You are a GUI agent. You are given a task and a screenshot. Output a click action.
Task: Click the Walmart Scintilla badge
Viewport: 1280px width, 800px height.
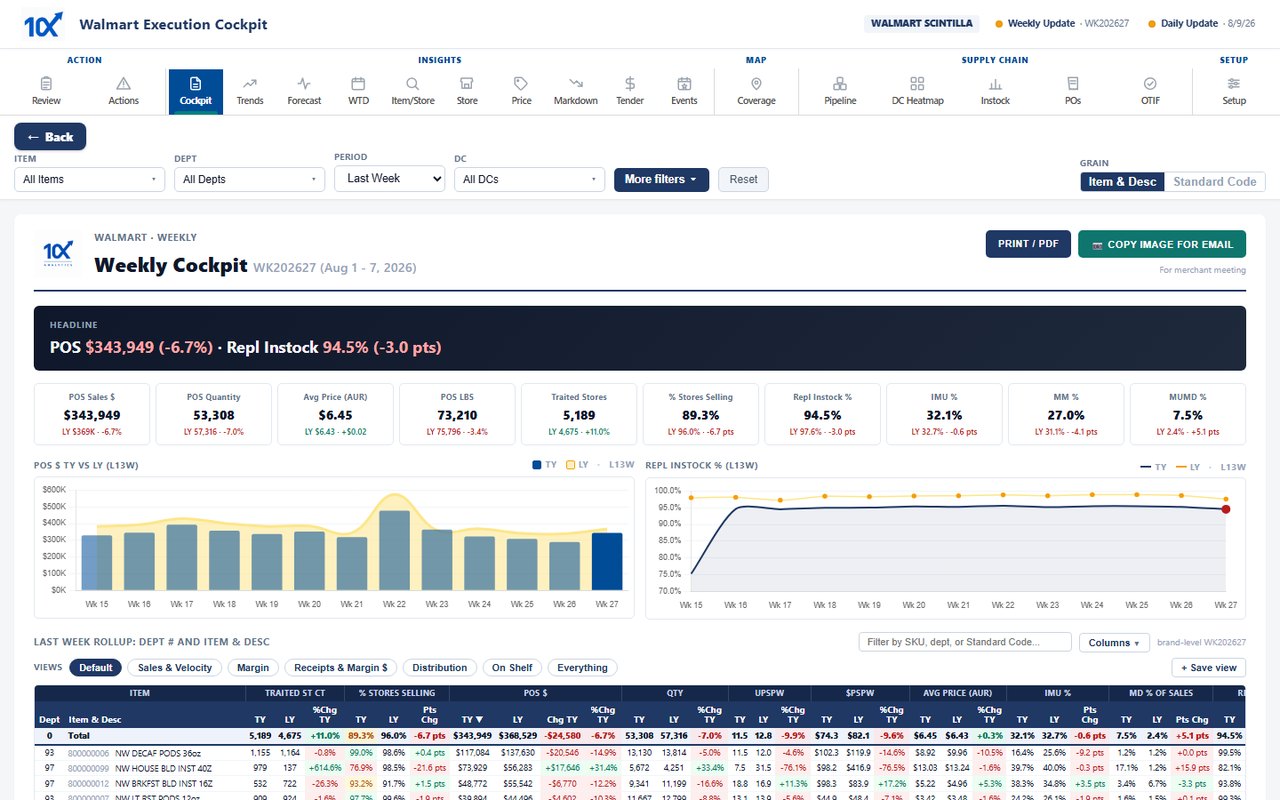[921, 23]
